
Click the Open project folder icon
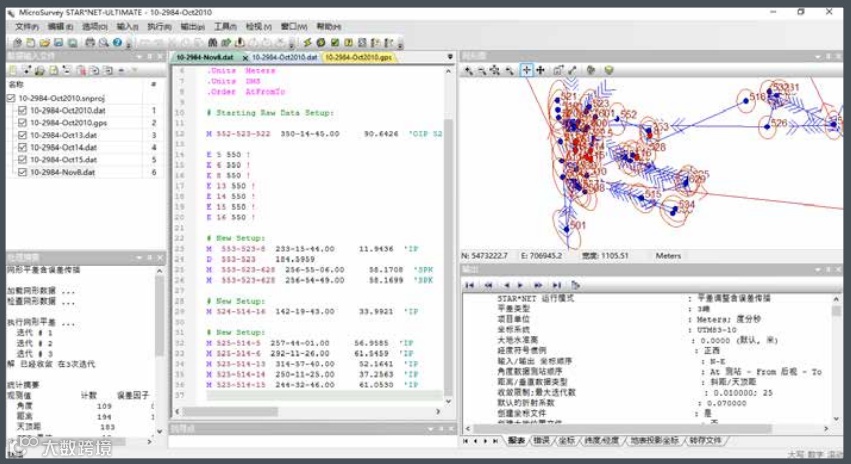point(45,42)
